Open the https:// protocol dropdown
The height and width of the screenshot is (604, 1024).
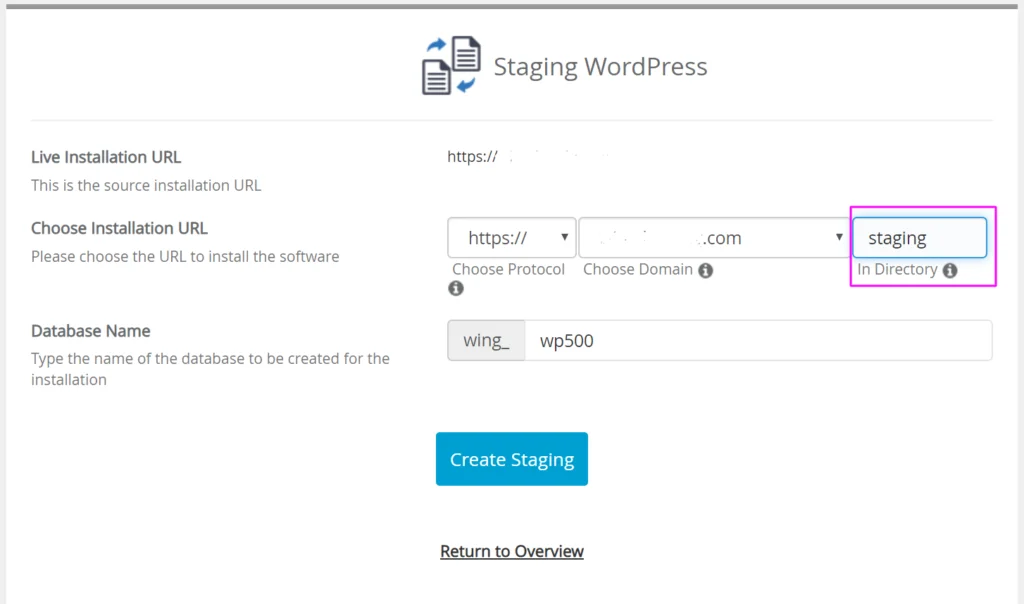[x=511, y=238]
